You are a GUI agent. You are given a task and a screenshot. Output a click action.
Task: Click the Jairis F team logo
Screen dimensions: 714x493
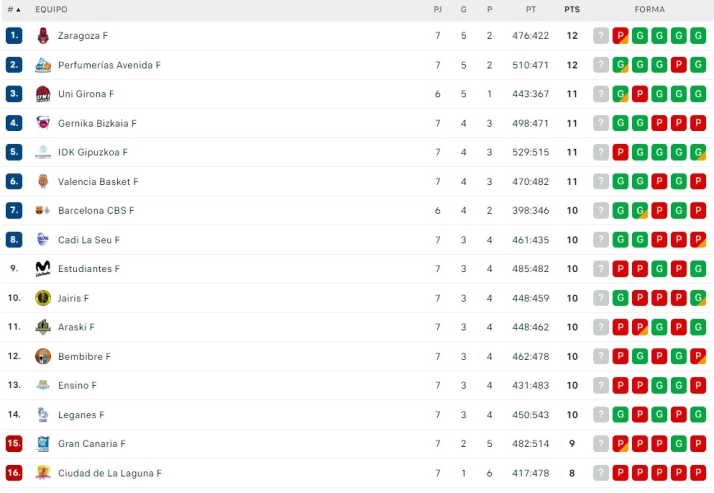[43, 298]
